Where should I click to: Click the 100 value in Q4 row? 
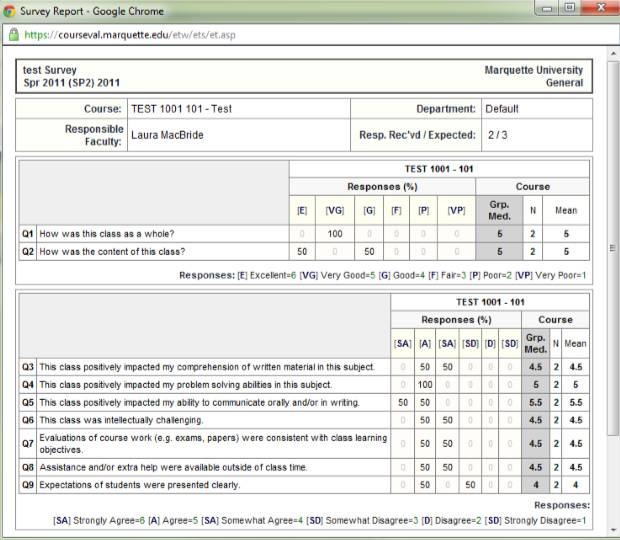[x=425, y=385]
